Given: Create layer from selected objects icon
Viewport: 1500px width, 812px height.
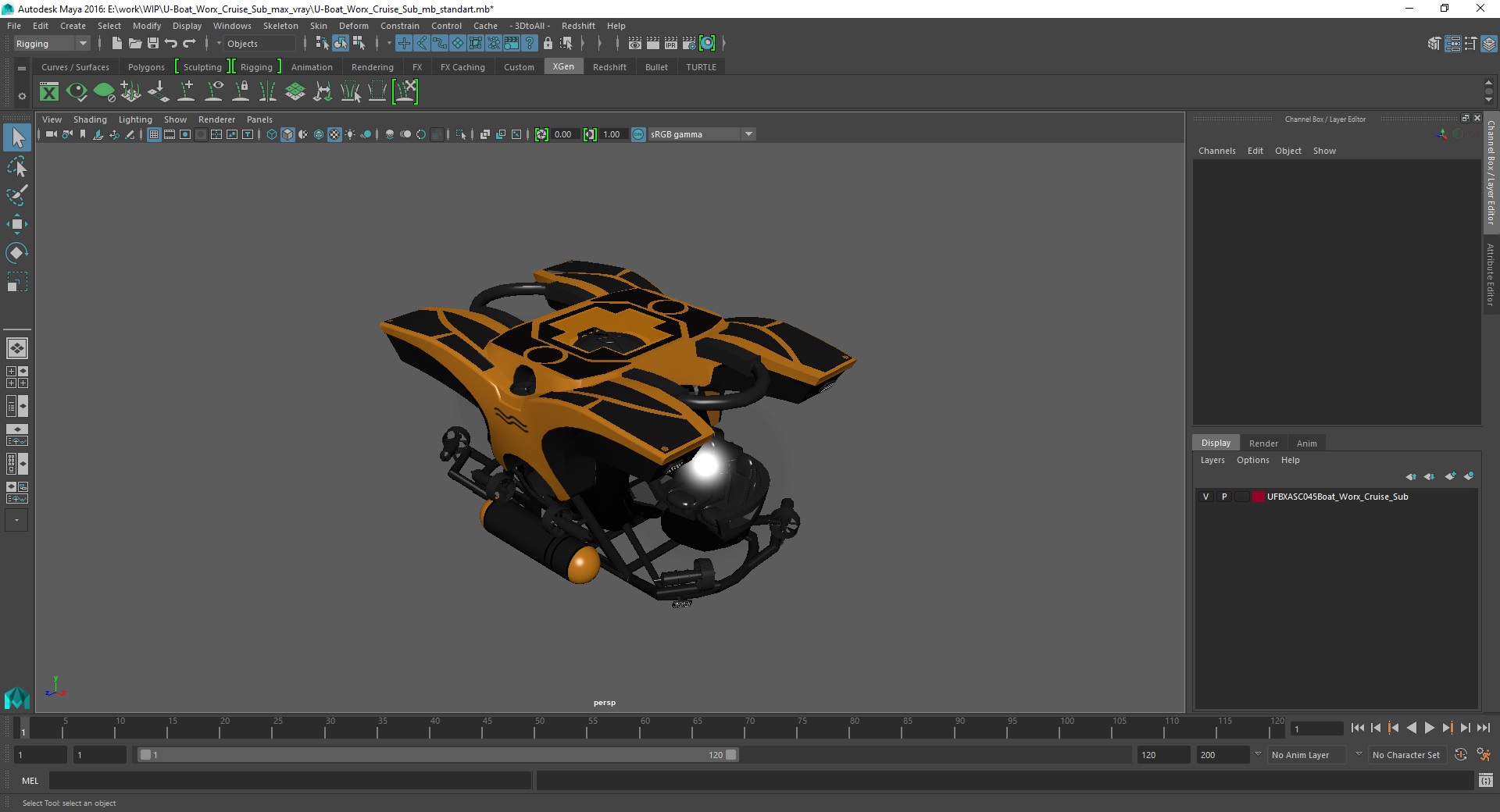Looking at the screenshot, I should (1469, 476).
